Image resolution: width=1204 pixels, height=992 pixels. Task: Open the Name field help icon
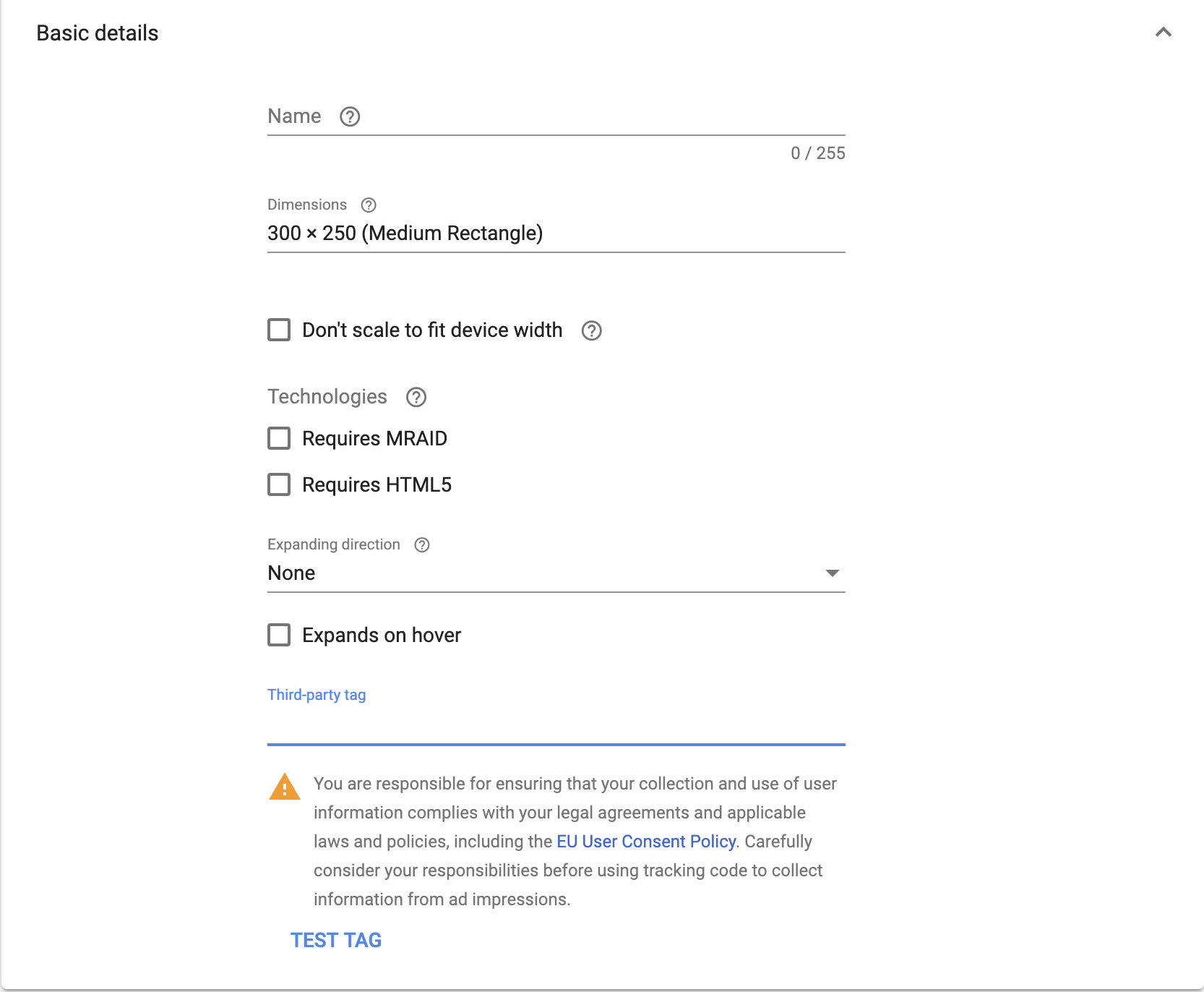click(x=350, y=116)
